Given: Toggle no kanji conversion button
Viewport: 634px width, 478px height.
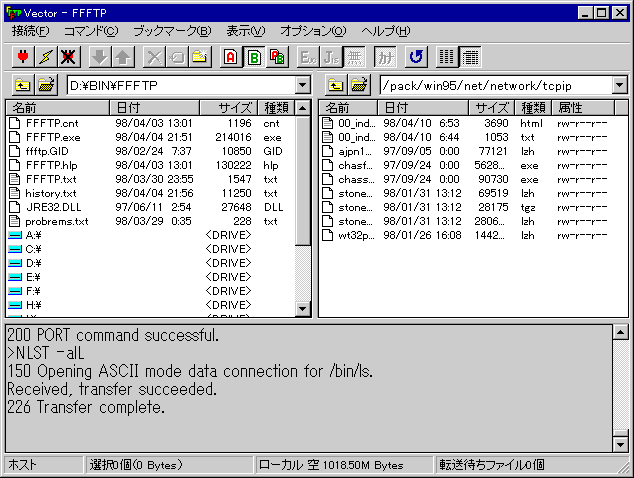Looking at the screenshot, I should (x=354, y=57).
